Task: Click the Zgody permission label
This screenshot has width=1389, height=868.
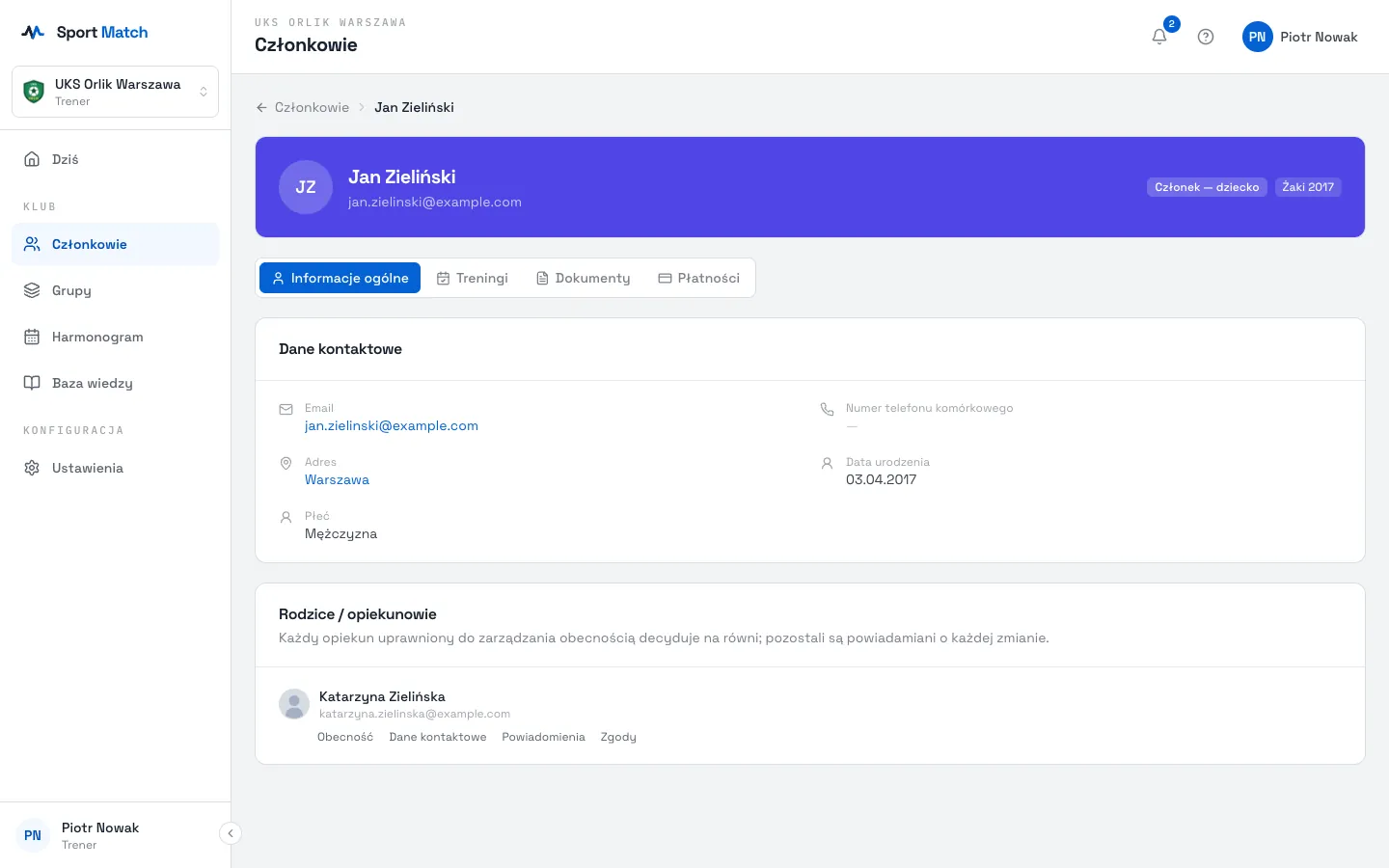Action: (x=618, y=737)
